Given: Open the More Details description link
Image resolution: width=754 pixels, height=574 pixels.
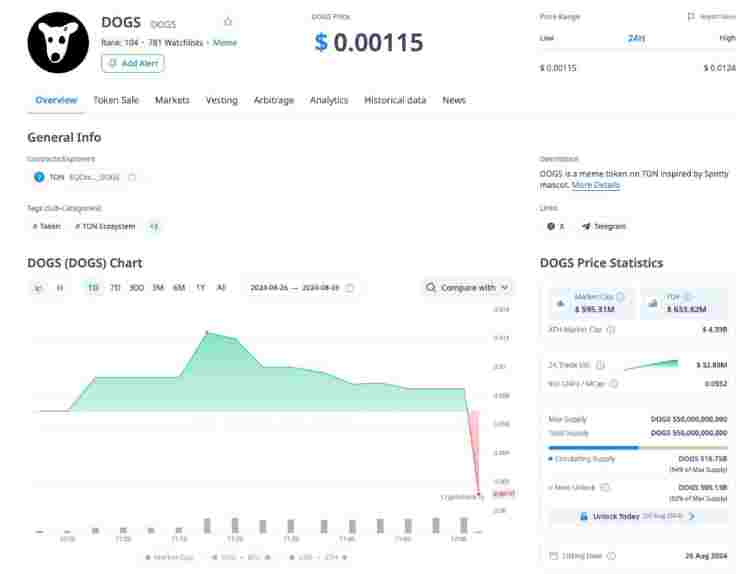Looking at the screenshot, I should pyautogui.click(x=595, y=185).
